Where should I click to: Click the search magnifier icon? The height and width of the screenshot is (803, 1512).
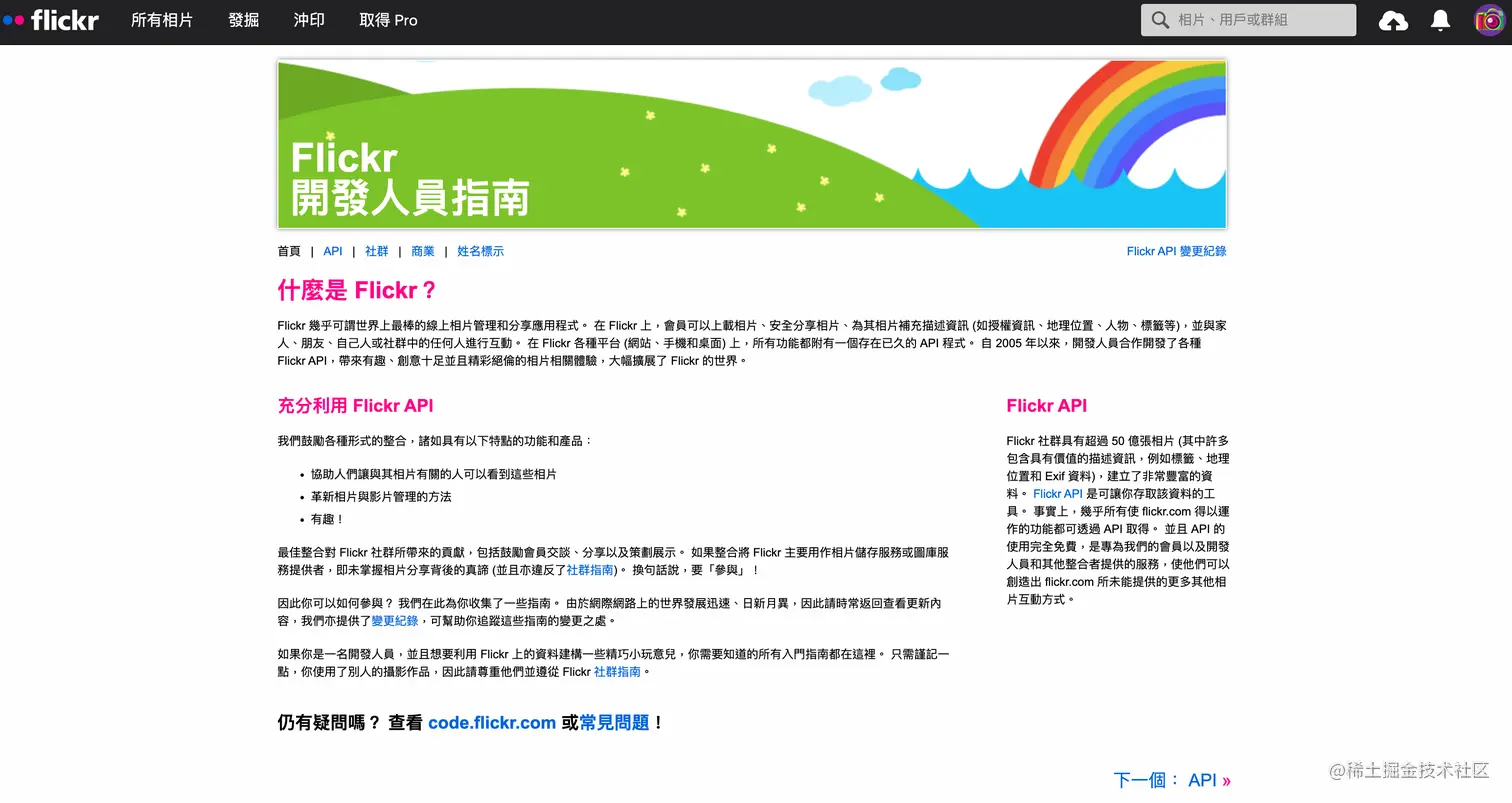[1160, 19]
